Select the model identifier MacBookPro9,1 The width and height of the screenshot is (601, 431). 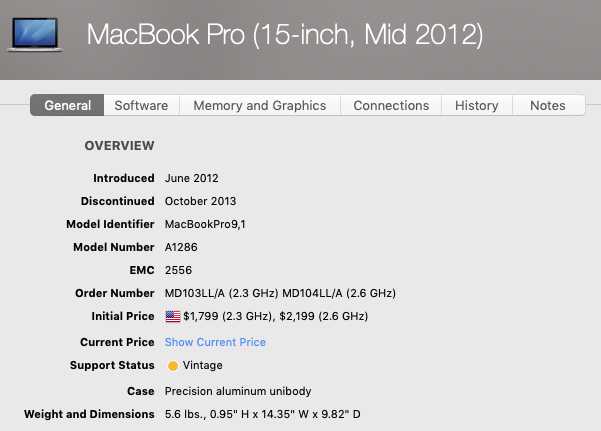(x=205, y=224)
